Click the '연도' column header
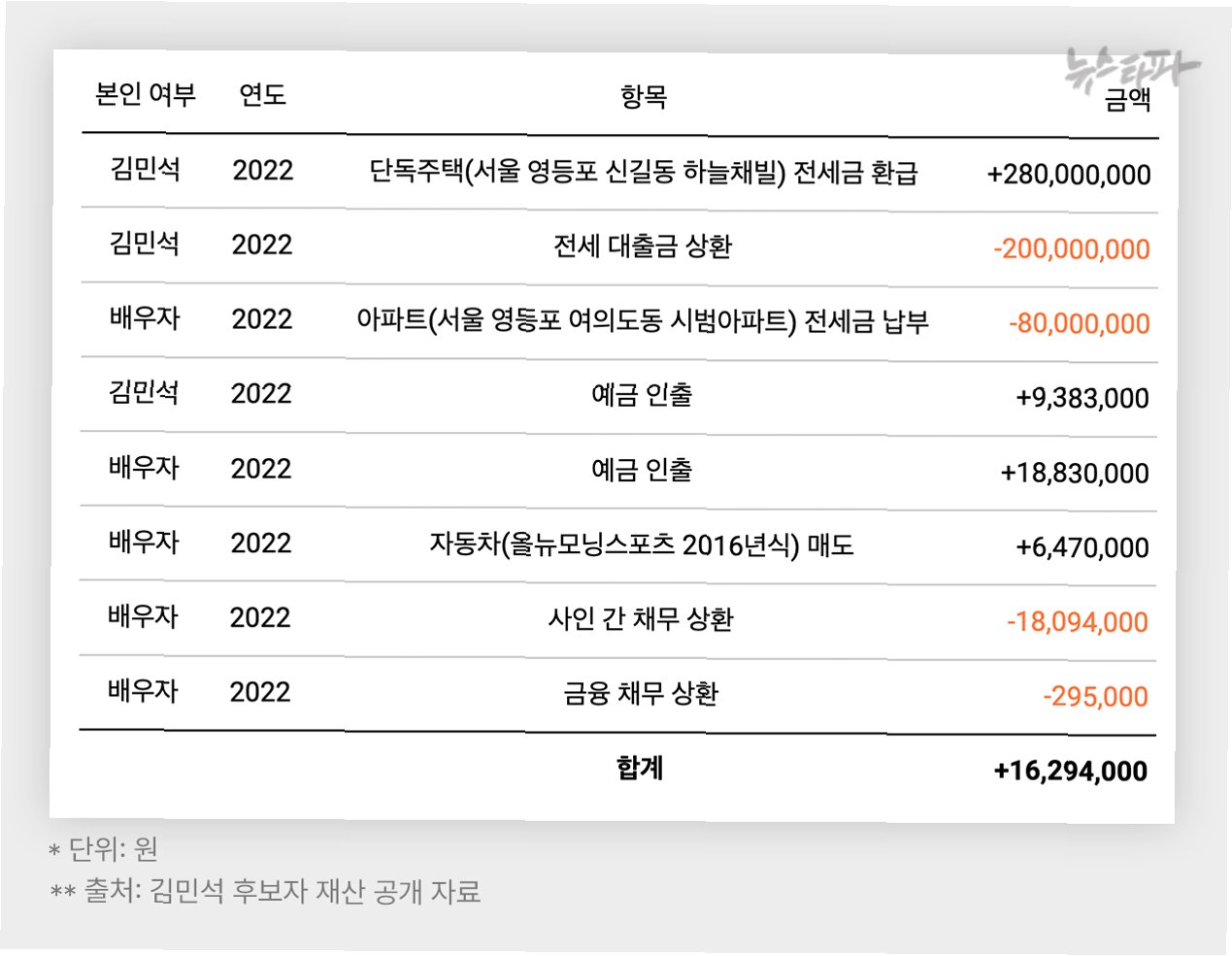This screenshot has width=1232, height=956. [x=262, y=95]
